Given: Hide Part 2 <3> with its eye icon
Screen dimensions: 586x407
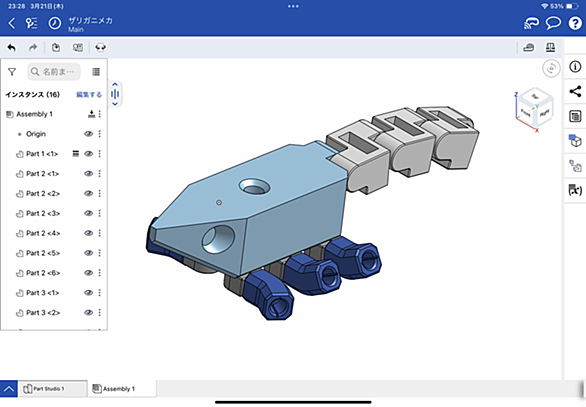Looking at the screenshot, I should pos(89,213).
